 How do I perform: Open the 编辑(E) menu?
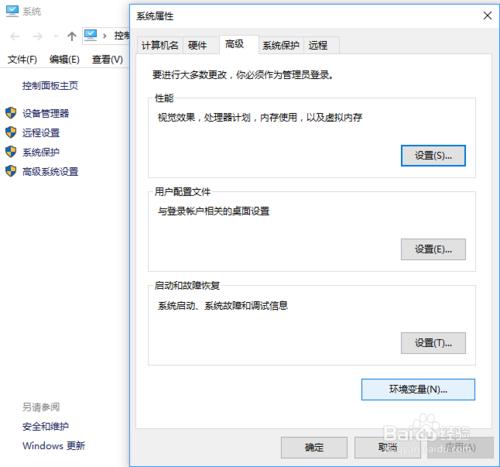tap(64, 60)
